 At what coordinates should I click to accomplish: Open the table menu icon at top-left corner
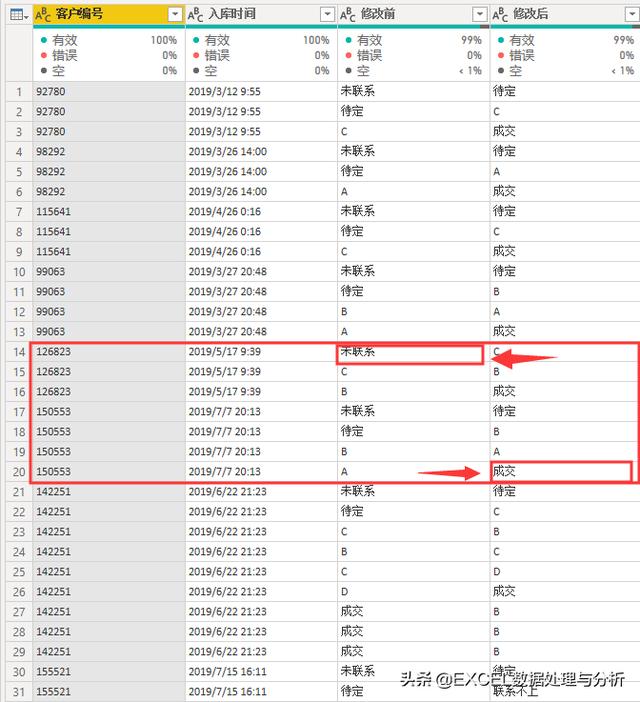click(x=19, y=15)
